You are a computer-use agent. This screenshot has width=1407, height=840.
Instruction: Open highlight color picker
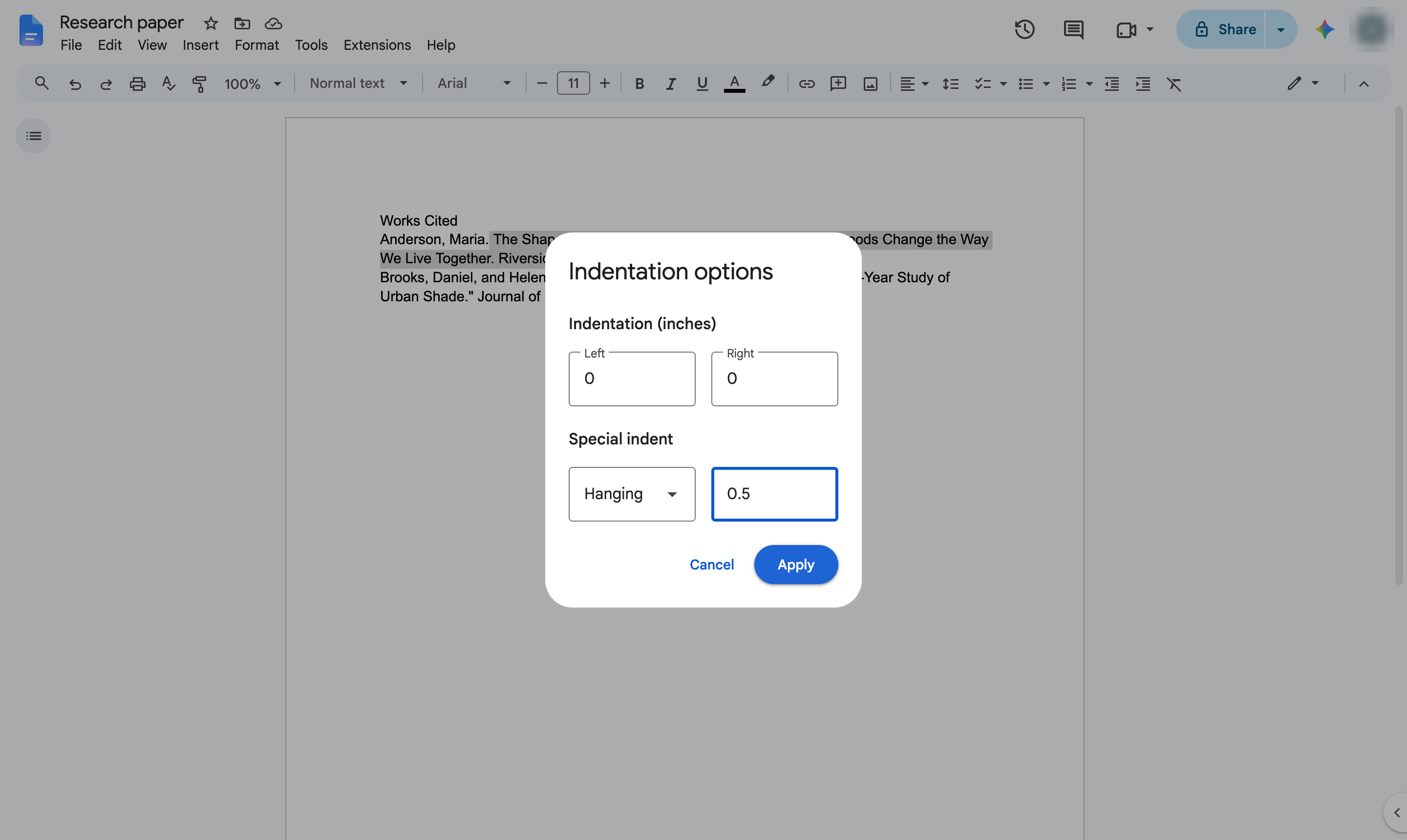[x=768, y=83]
